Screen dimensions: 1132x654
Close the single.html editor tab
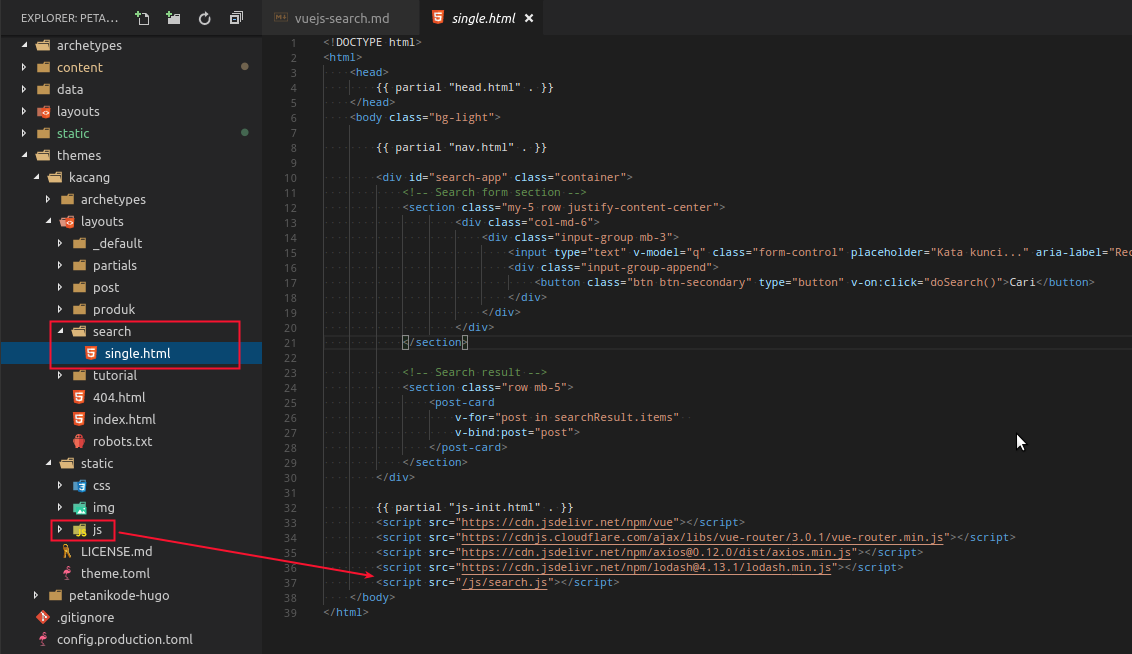529,19
